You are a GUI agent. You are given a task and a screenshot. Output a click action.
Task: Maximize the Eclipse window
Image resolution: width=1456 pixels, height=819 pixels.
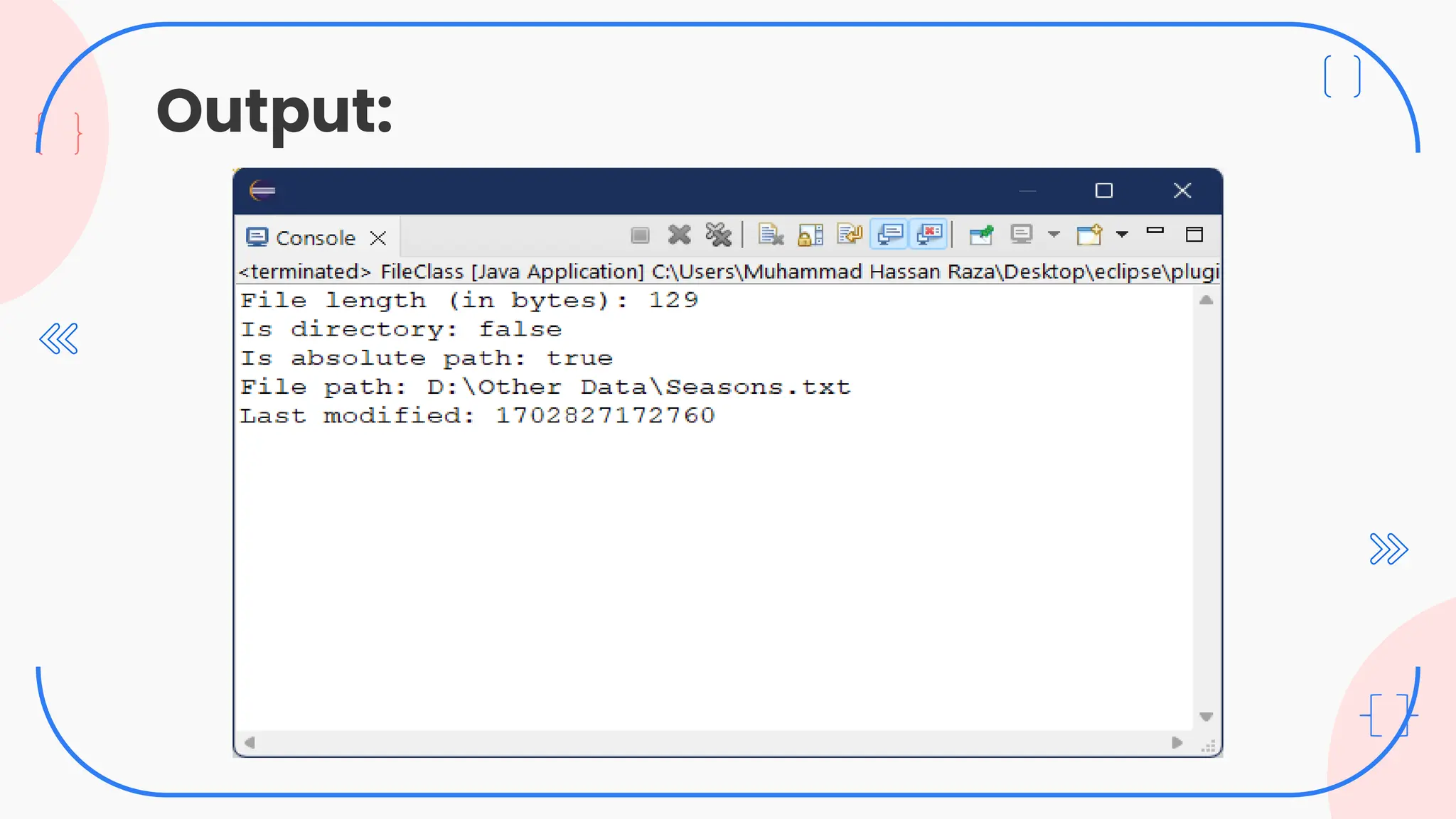[1104, 191]
